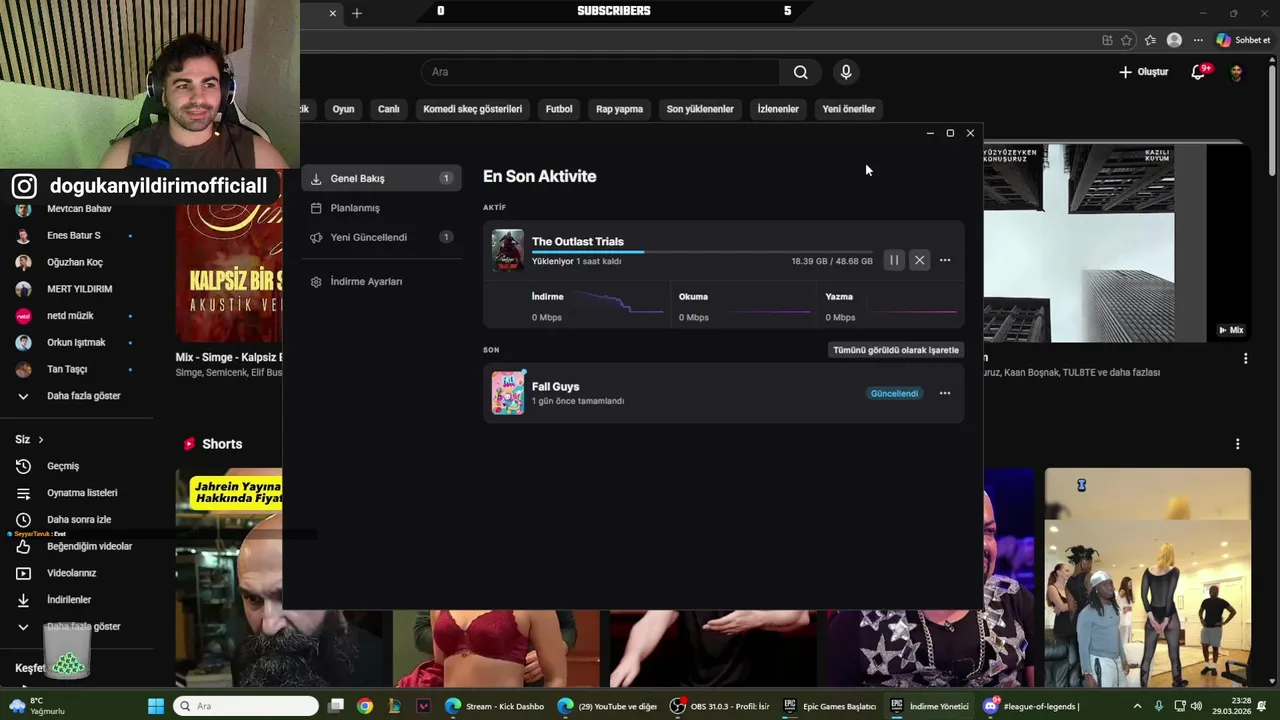Viewport: 1280px width, 720px height.
Task: Open Daha sonra izle in sidebar
Action: pos(76,520)
